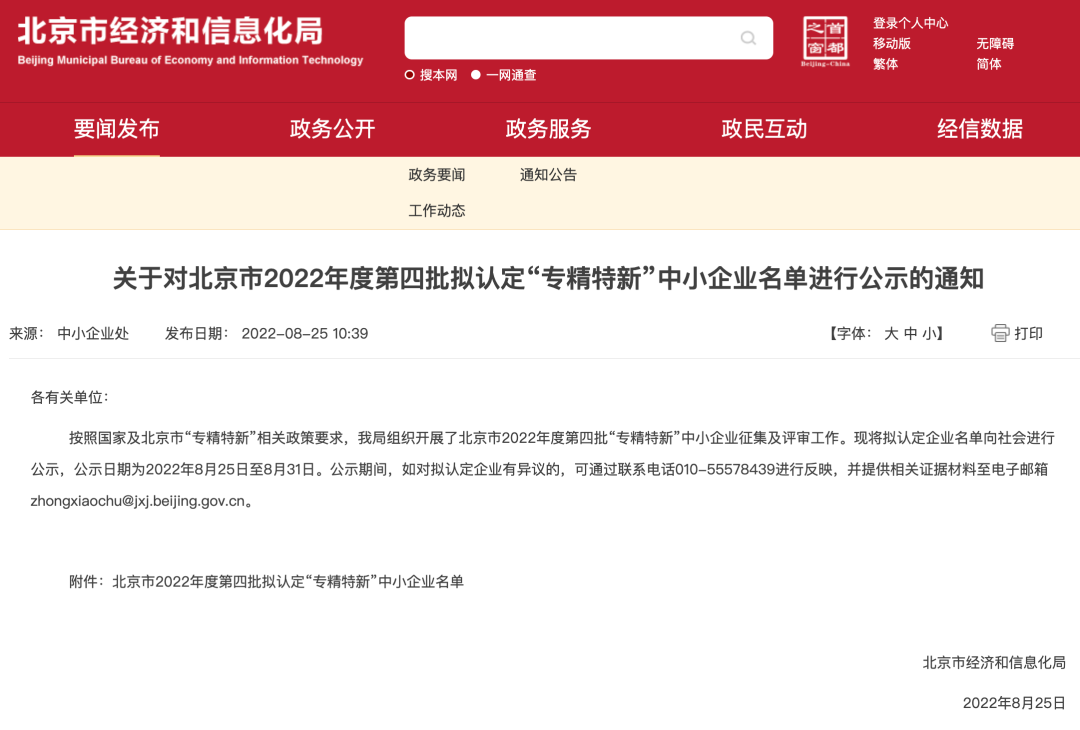Screen dimensions: 1080x730
Task: Enable 无障碍 accessibility mode
Action: (995, 43)
